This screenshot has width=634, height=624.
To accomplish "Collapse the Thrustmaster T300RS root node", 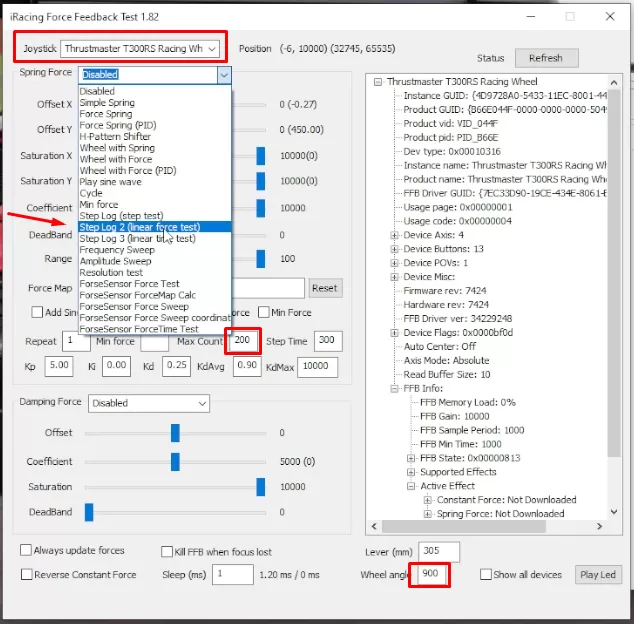I will (x=378, y=82).
